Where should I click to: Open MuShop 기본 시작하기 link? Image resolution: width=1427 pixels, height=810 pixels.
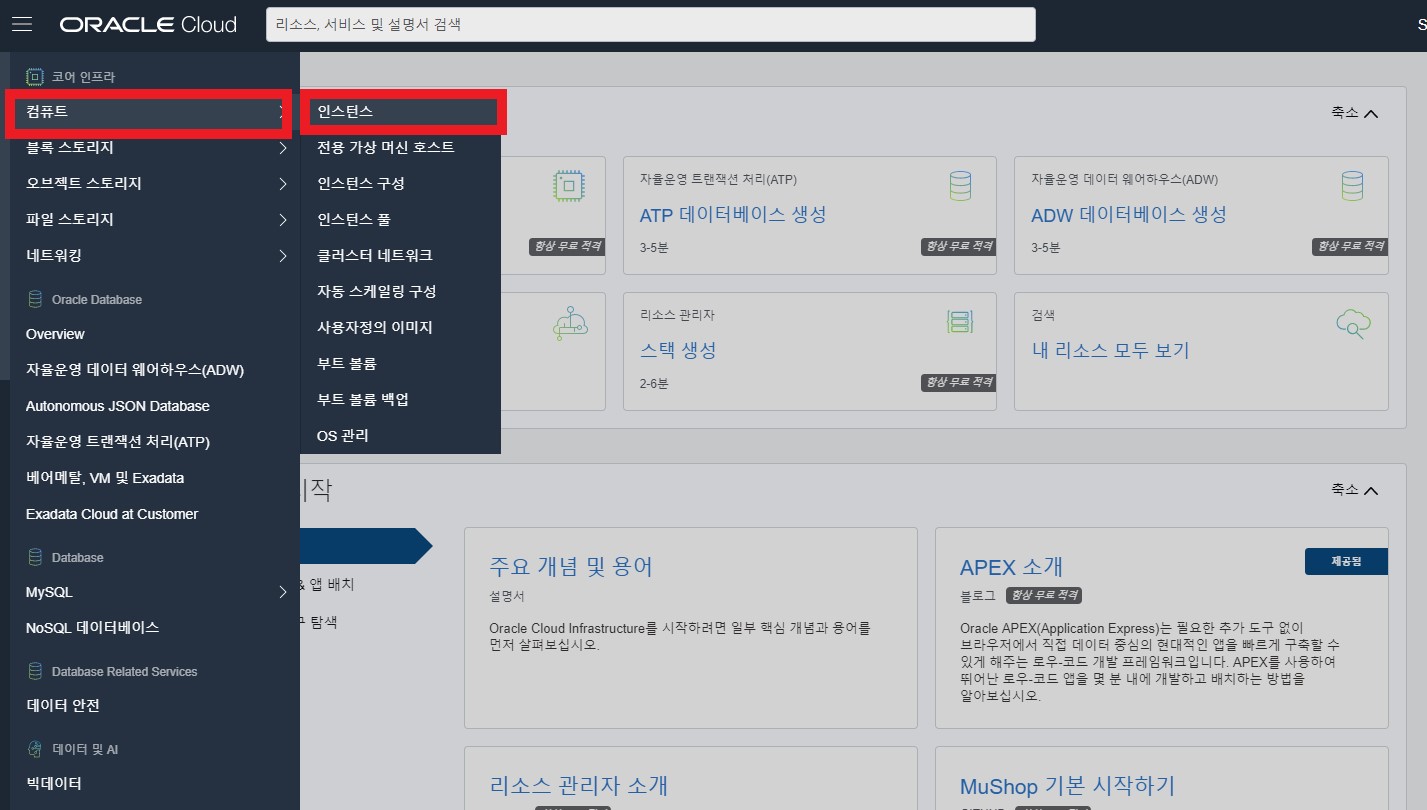pyautogui.click(x=1067, y=785)
